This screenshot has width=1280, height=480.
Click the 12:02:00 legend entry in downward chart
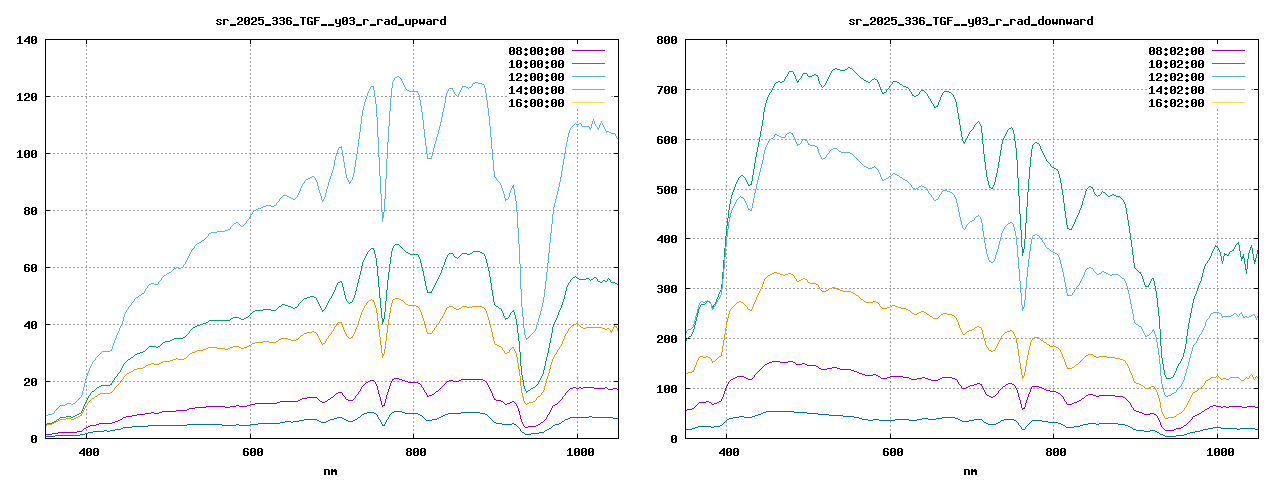tap(1176, 77)
